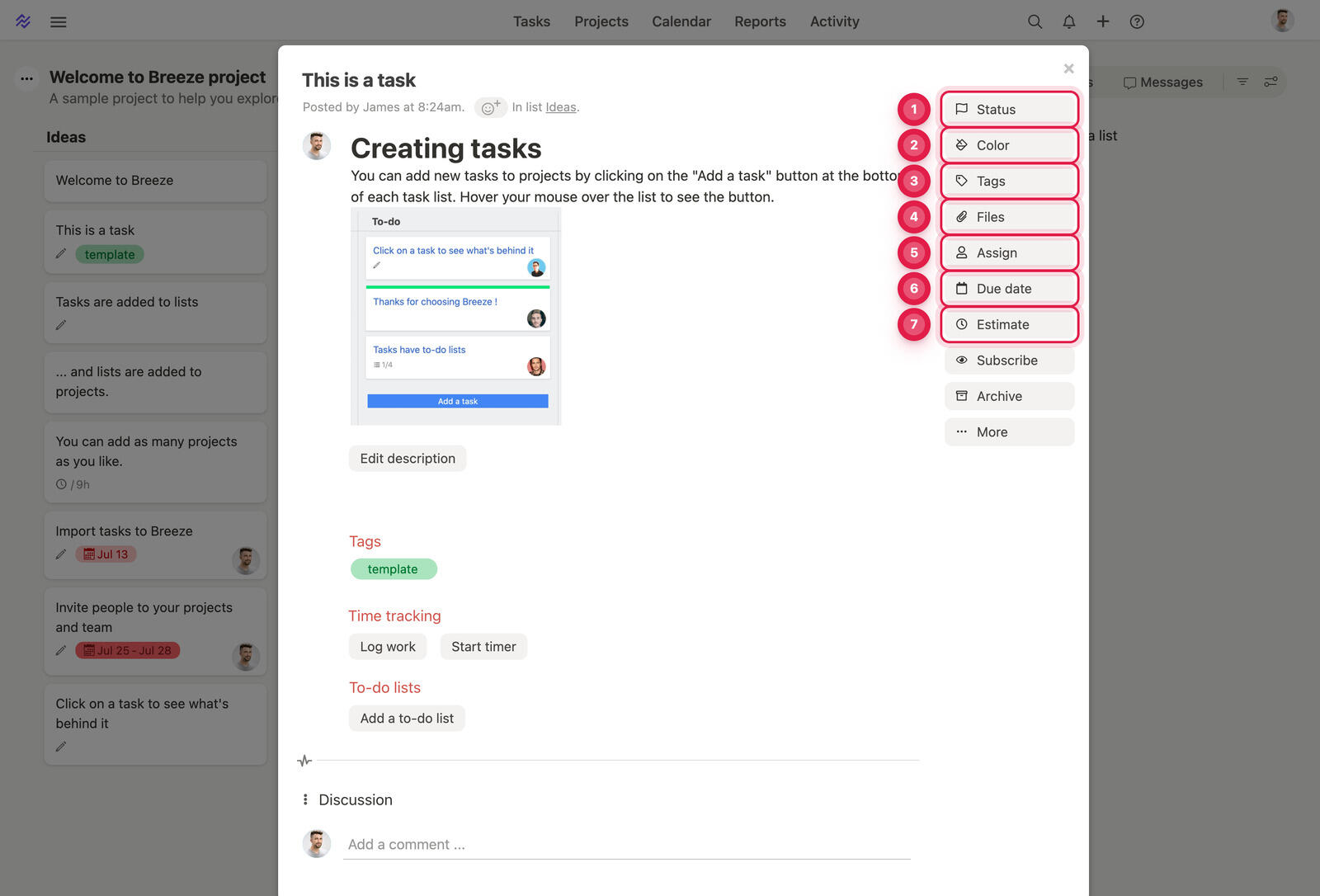1320x896 pixels.
Task: Open the user avatar menu in top bar
Action: coord(1282,21)
